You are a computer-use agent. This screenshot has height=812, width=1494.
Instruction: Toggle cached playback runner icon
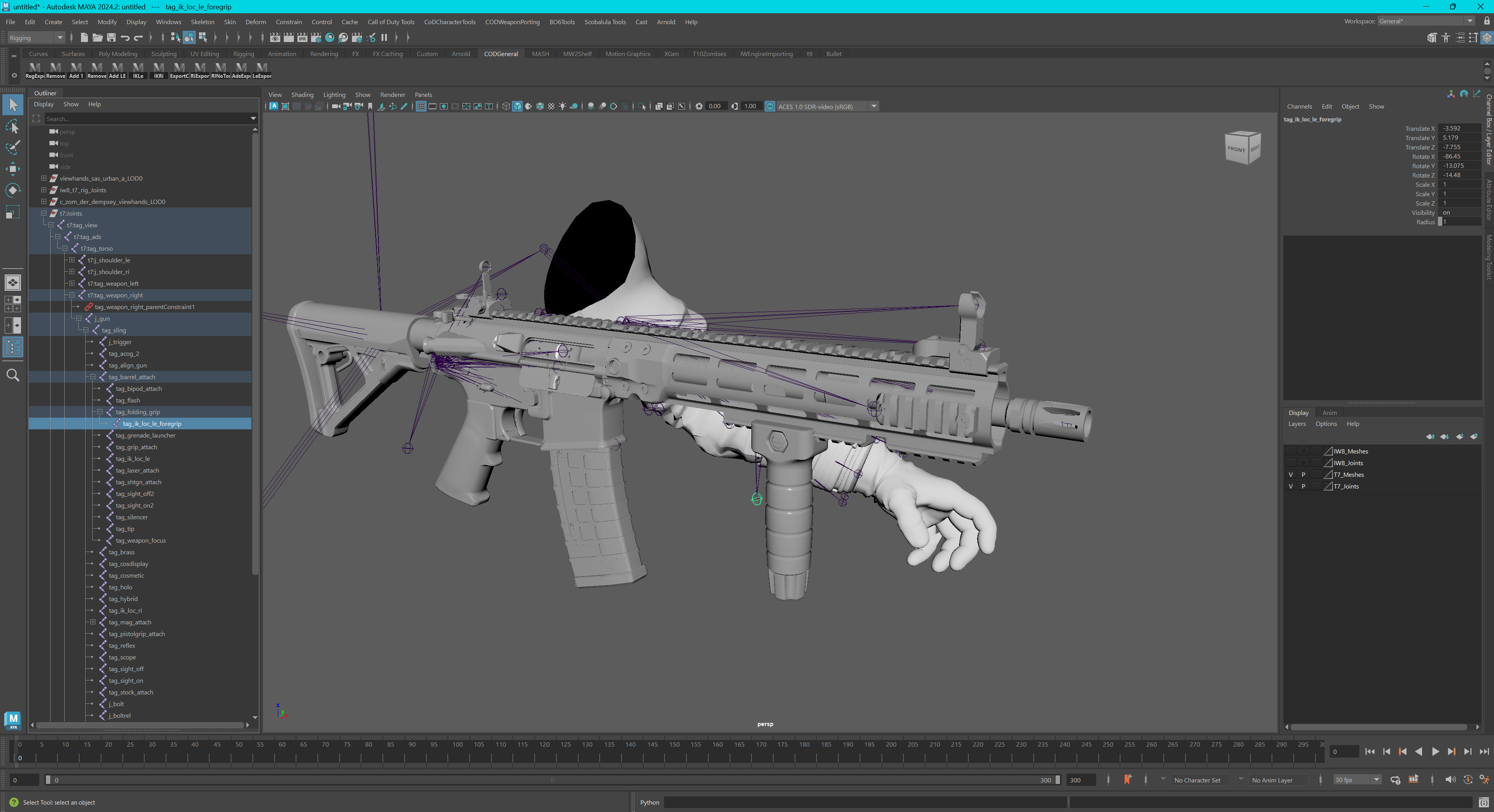click(1484, 780)
